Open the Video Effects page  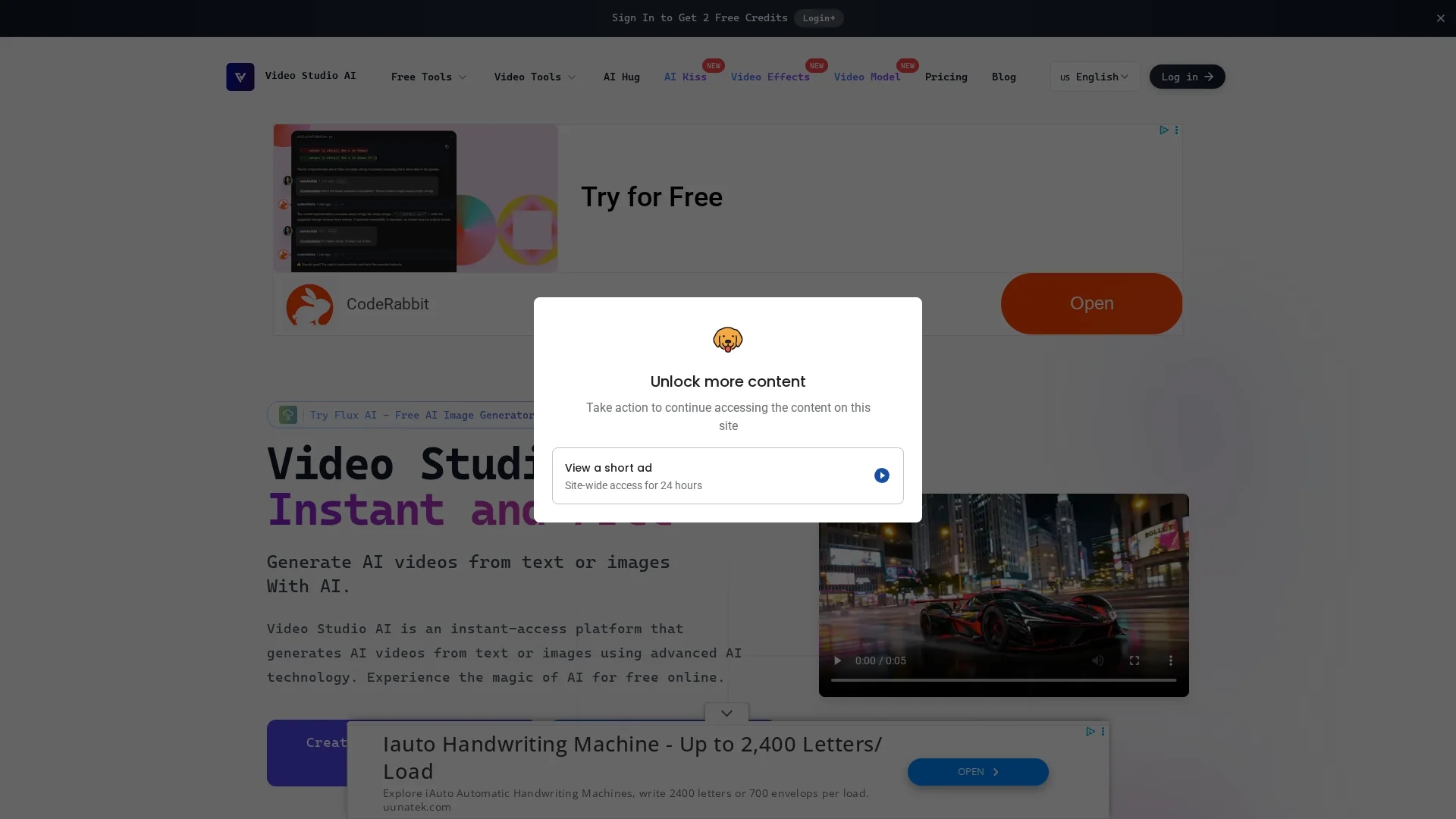pyautogui.click(x=770, y=77)
